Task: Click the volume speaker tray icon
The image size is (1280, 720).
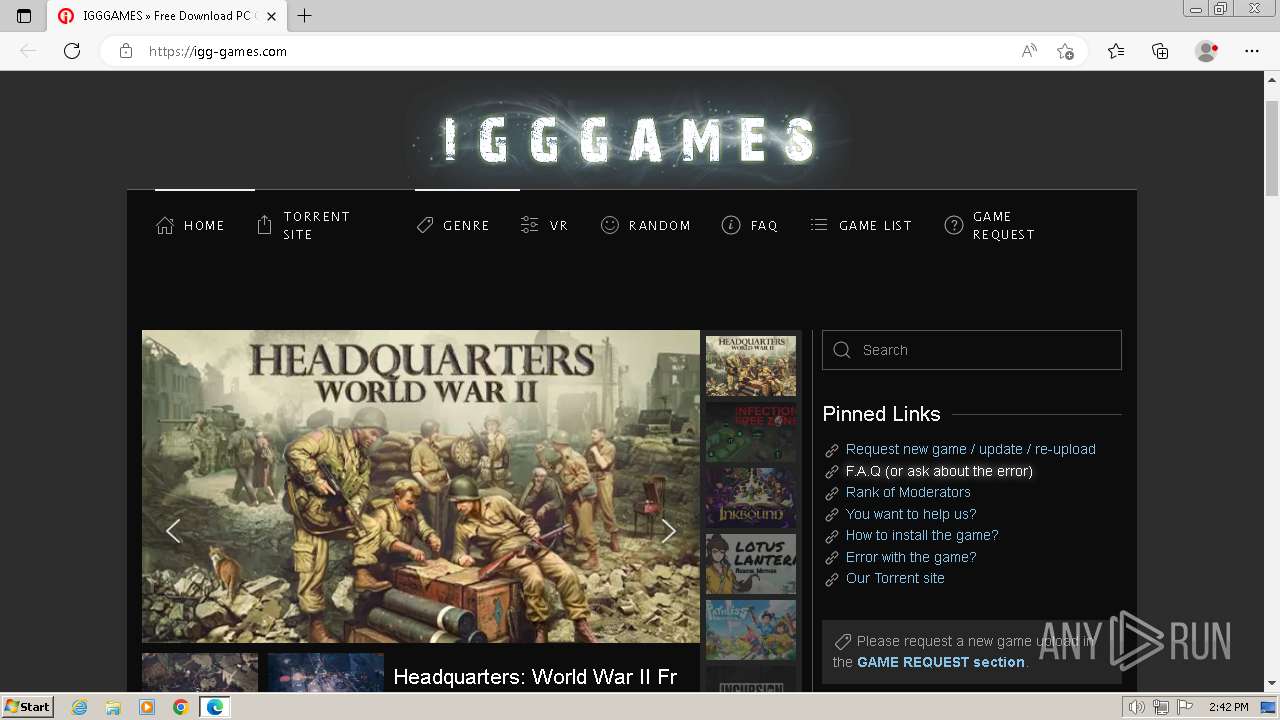Action: [x=1138, y=707]
